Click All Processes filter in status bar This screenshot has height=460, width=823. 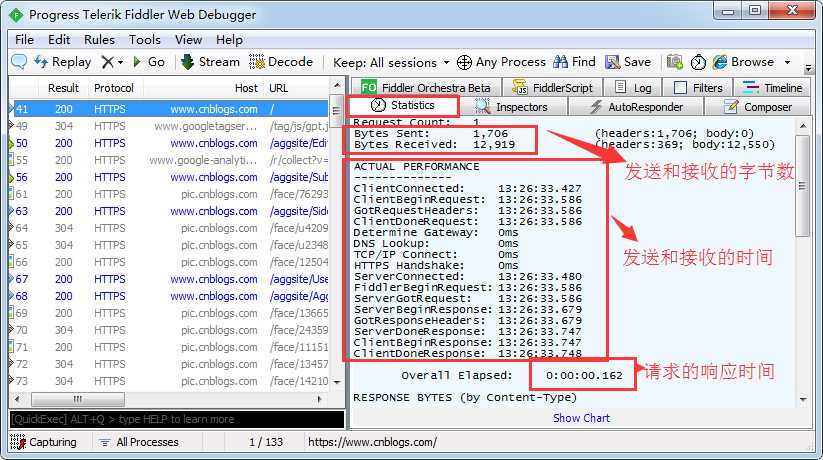pyautogui.click(x=139, y=442)
